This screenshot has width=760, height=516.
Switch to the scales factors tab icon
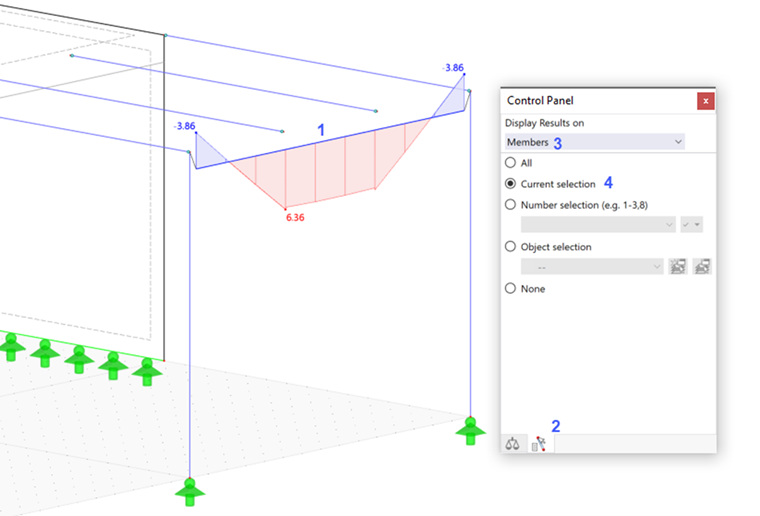click(512, 443)
